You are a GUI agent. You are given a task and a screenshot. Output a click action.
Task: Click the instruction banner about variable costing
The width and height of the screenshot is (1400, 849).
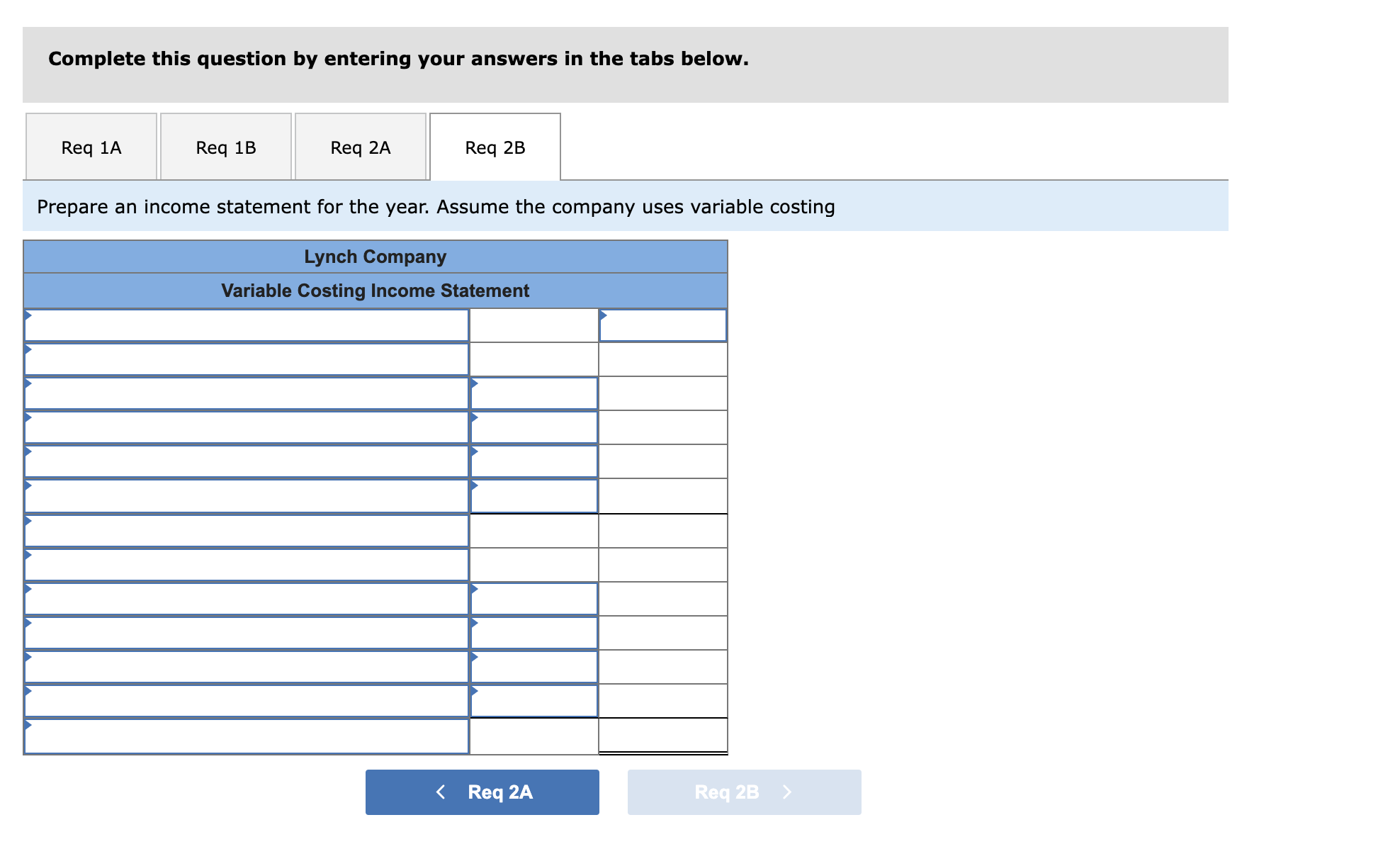(436, 207)
